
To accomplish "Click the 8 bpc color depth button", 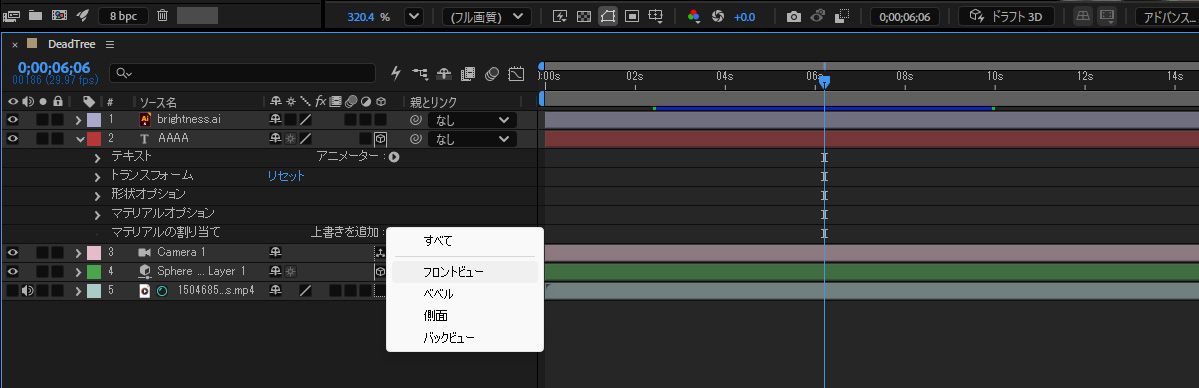I will [123, 16].
